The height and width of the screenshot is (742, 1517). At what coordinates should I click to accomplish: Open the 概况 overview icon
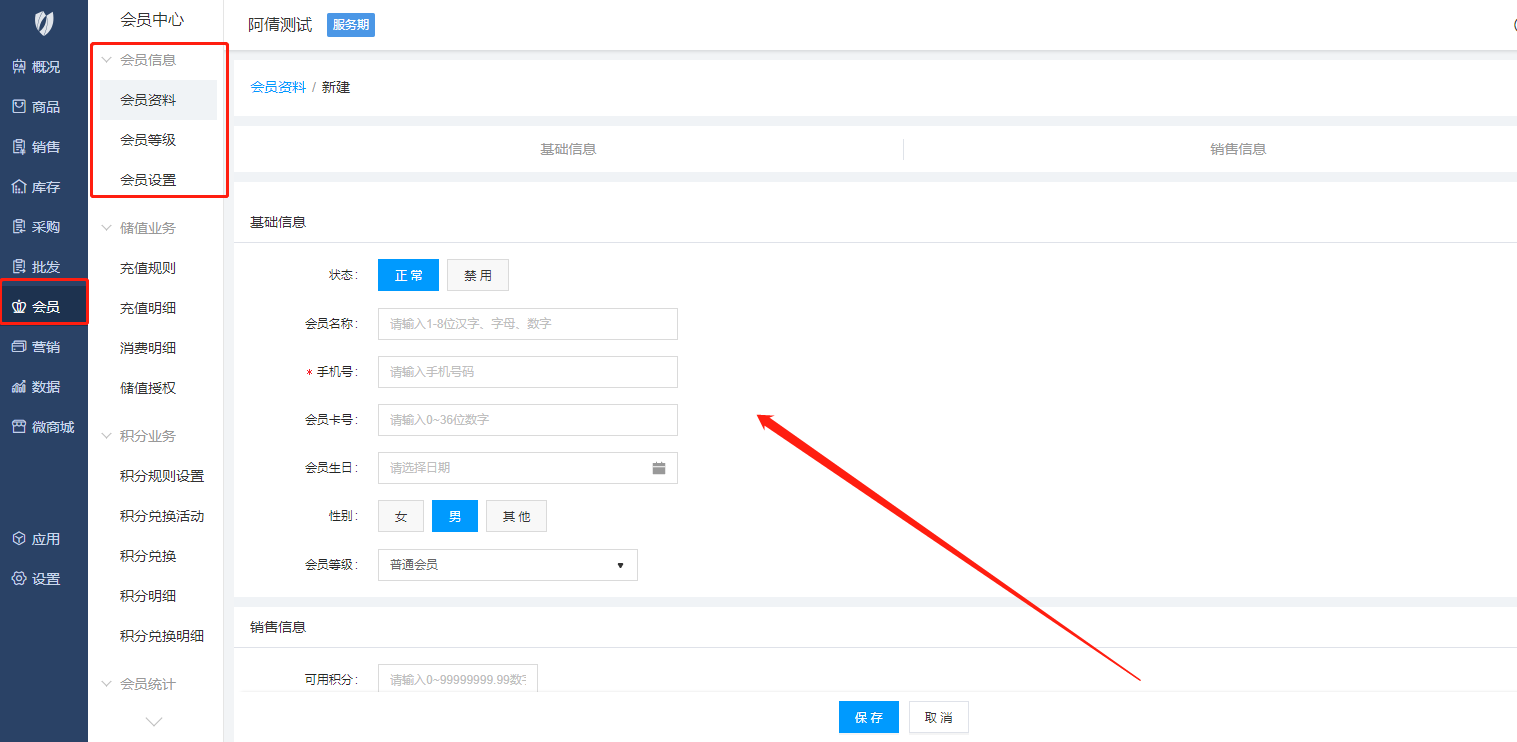pyautogui.click(x=19, y=67)
